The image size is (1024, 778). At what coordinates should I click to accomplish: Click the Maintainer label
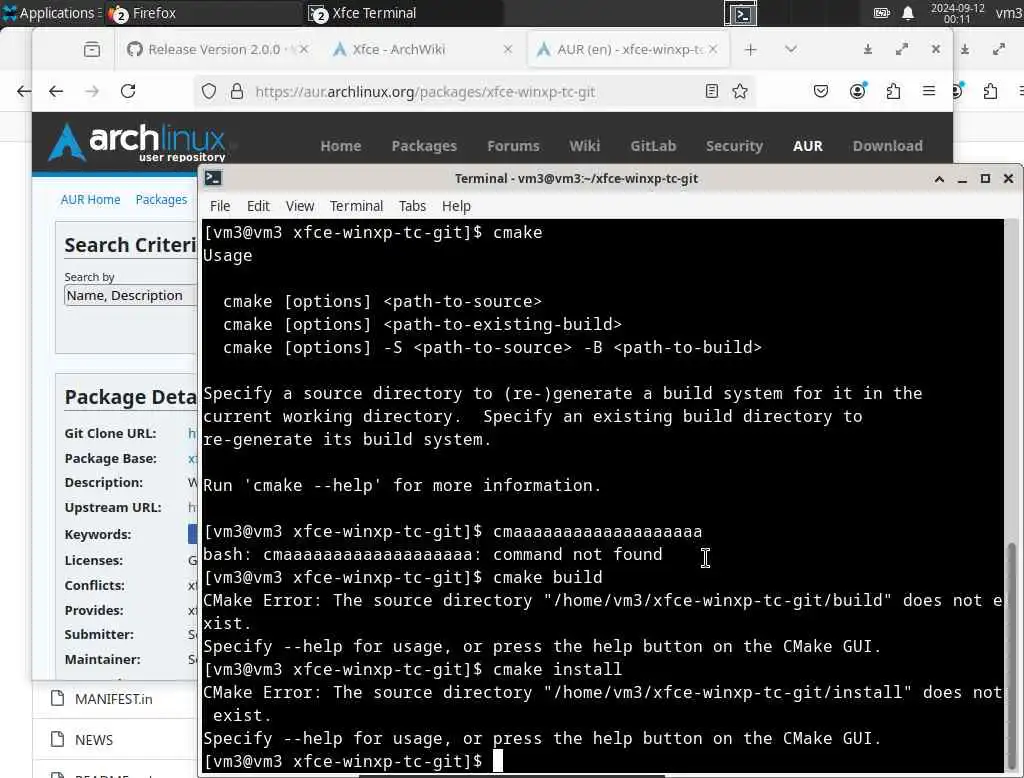coord(103,660)
